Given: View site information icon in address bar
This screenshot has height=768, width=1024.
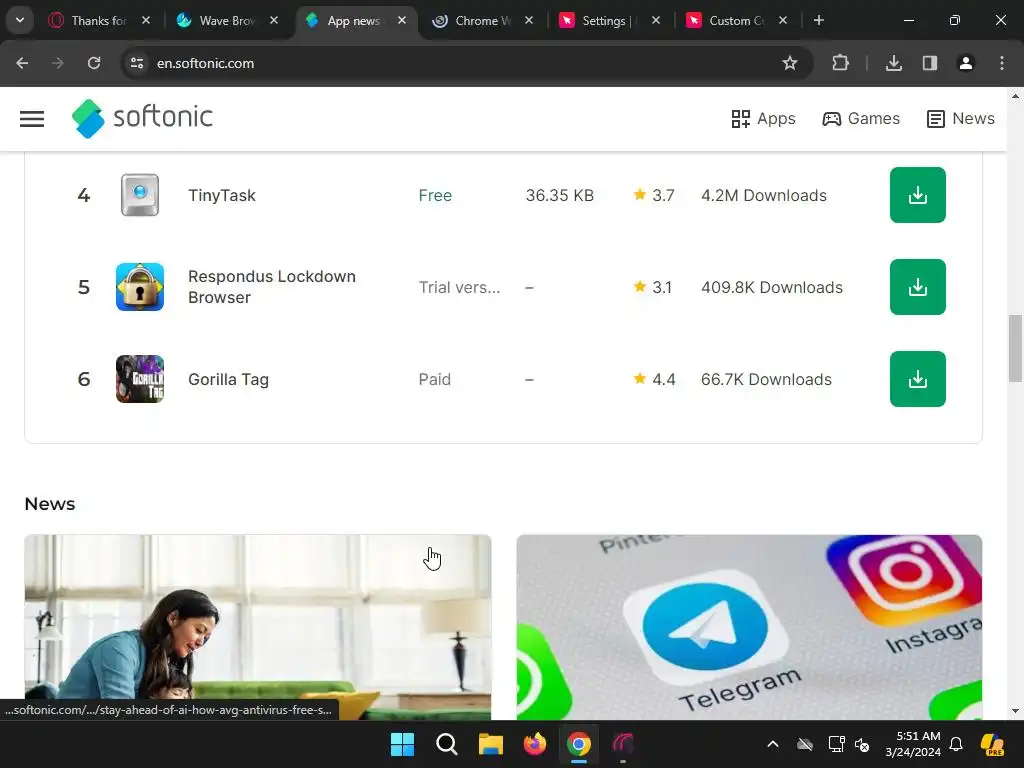Looking at the screenshot, I should tap(137, 63).
